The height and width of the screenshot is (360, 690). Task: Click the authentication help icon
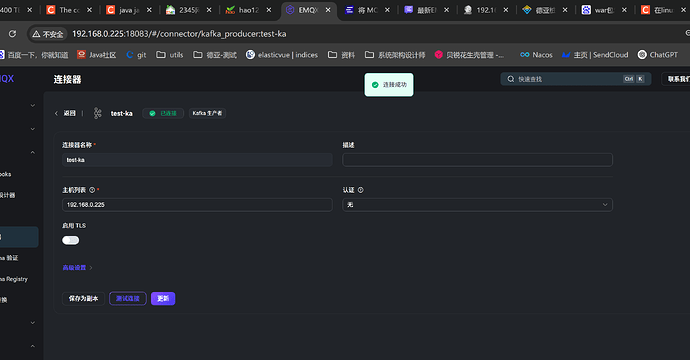(360, 190)
